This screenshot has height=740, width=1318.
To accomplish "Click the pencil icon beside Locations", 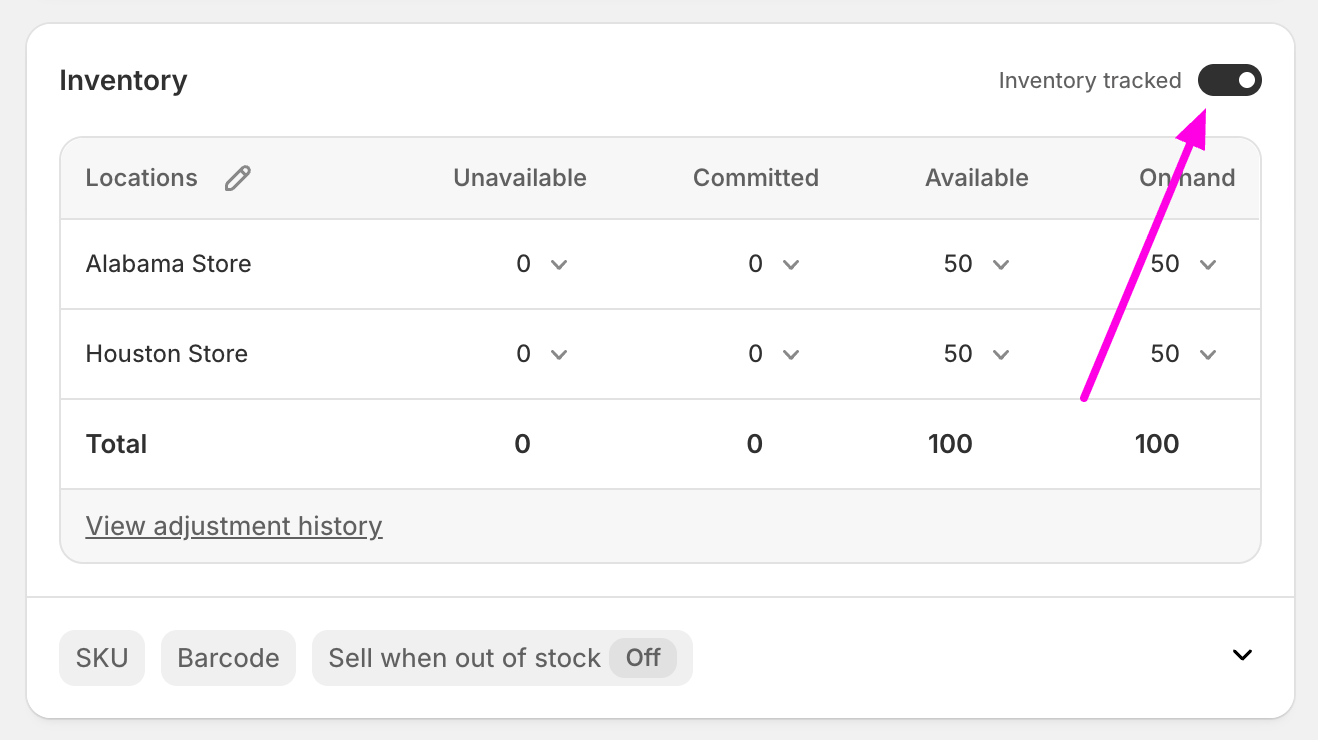I will (238, 179).
